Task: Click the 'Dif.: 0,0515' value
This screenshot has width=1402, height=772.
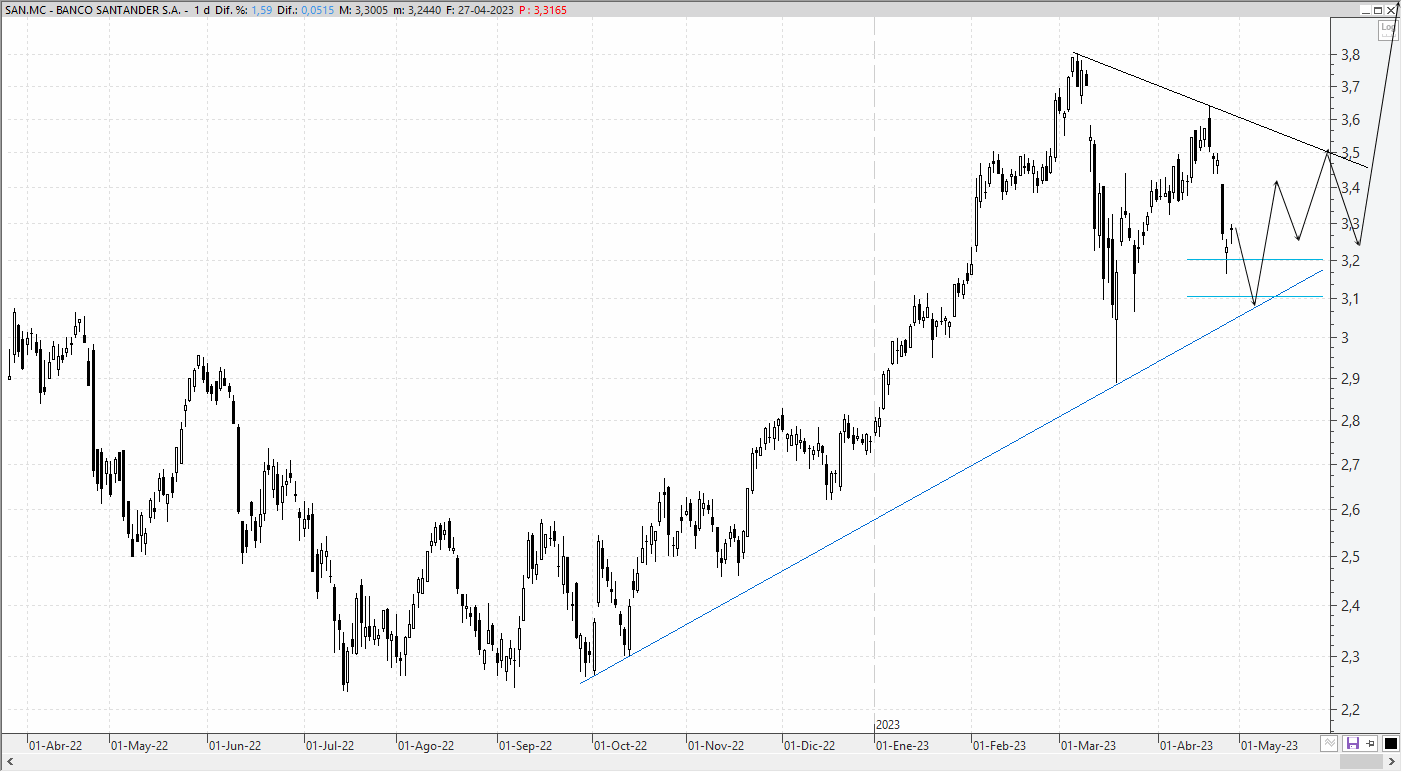Action: [306, 9]
